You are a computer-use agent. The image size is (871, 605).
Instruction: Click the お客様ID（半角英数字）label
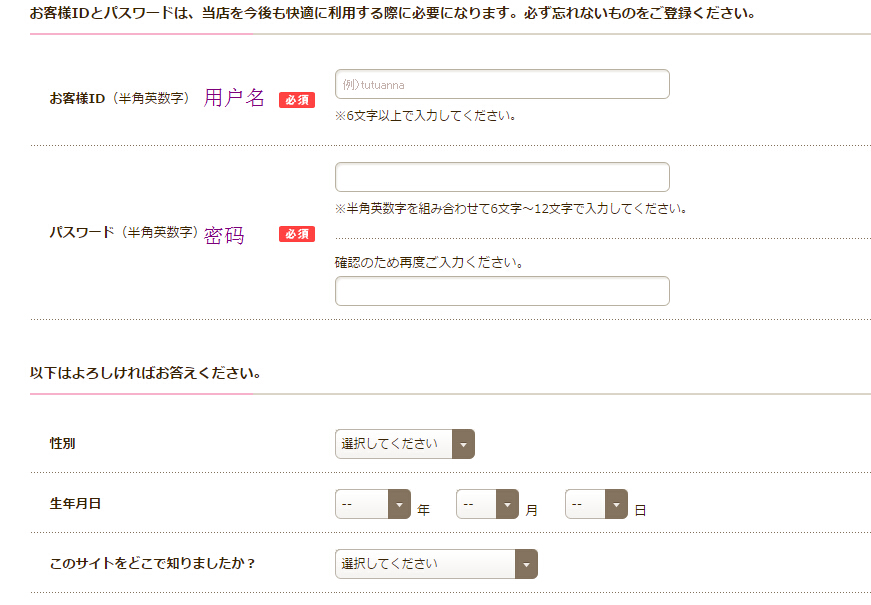click(120, 98)
